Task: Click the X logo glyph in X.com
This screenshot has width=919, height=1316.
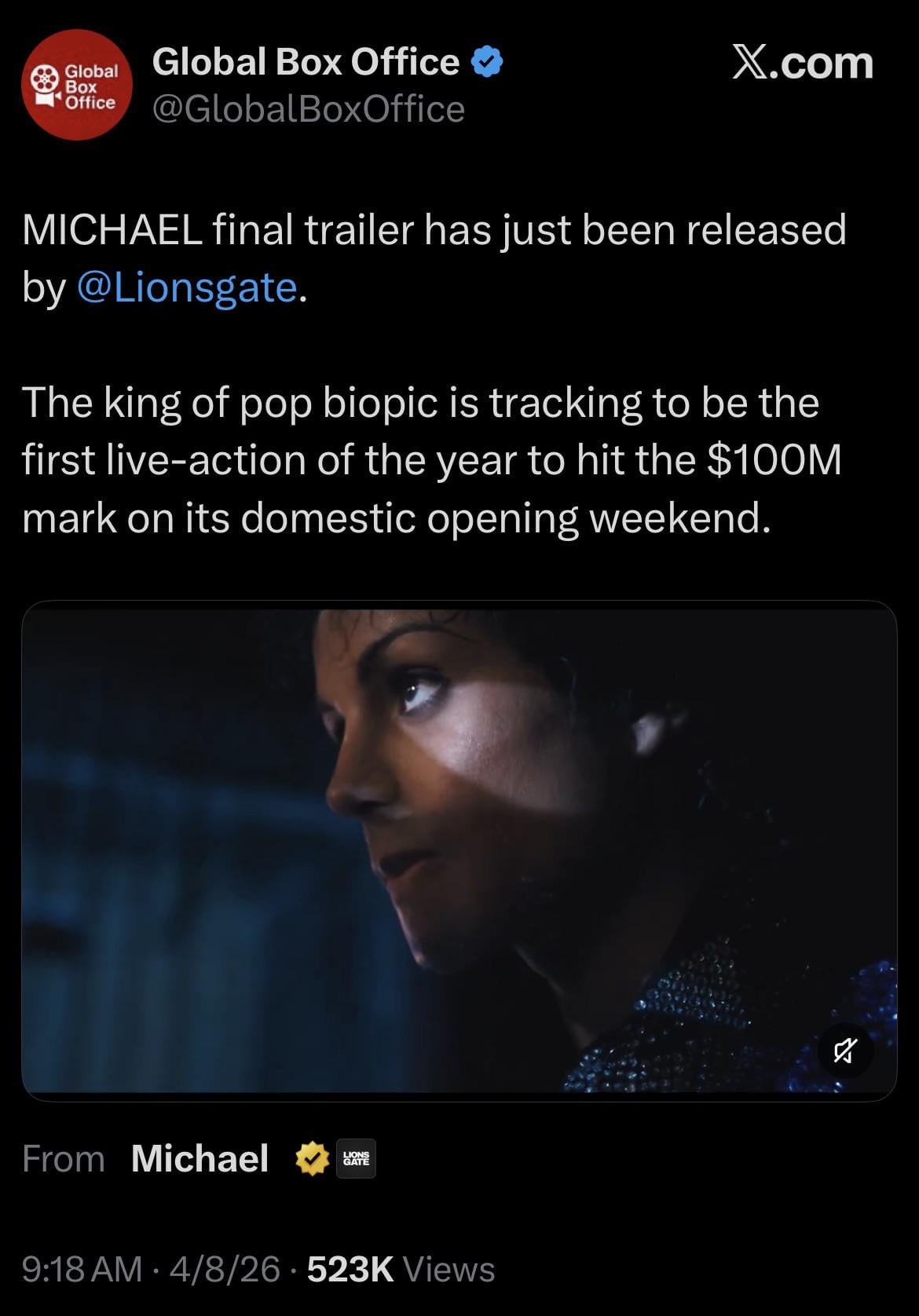Action: coord(752,62)
